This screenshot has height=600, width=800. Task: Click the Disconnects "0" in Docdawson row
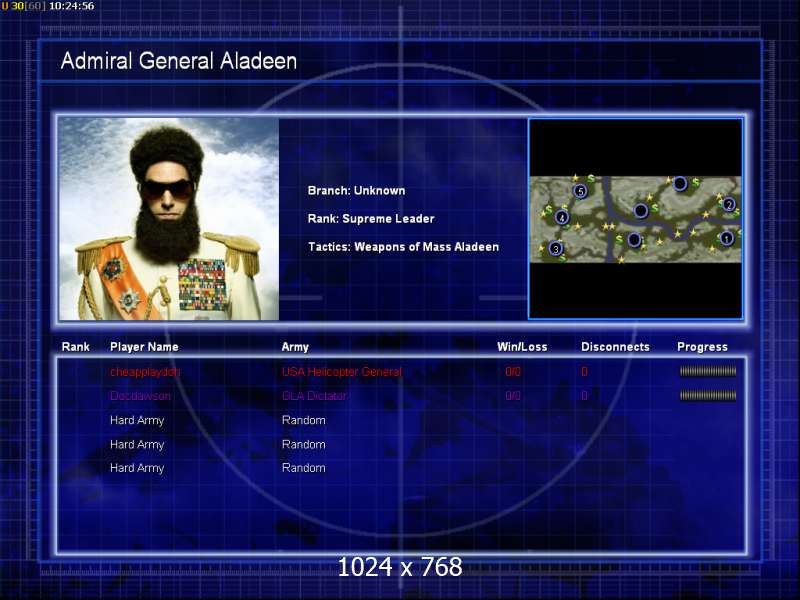point(585,396)
